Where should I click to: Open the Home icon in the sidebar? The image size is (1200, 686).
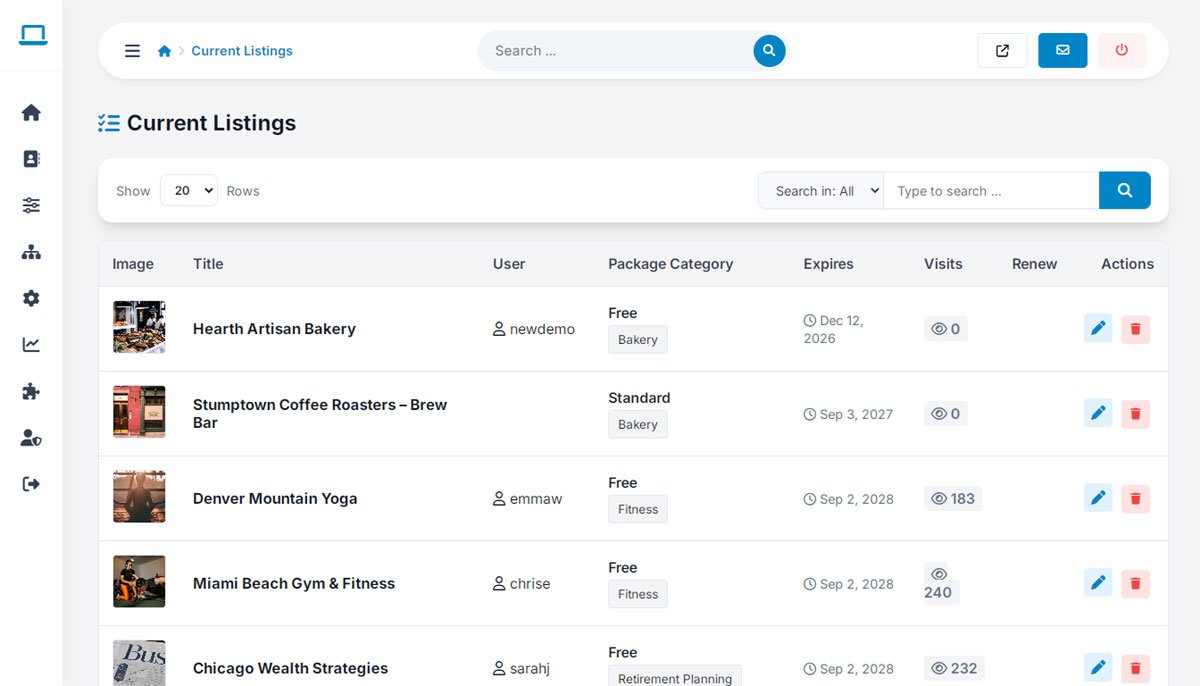pyautogui.click(x=31, y=113)
